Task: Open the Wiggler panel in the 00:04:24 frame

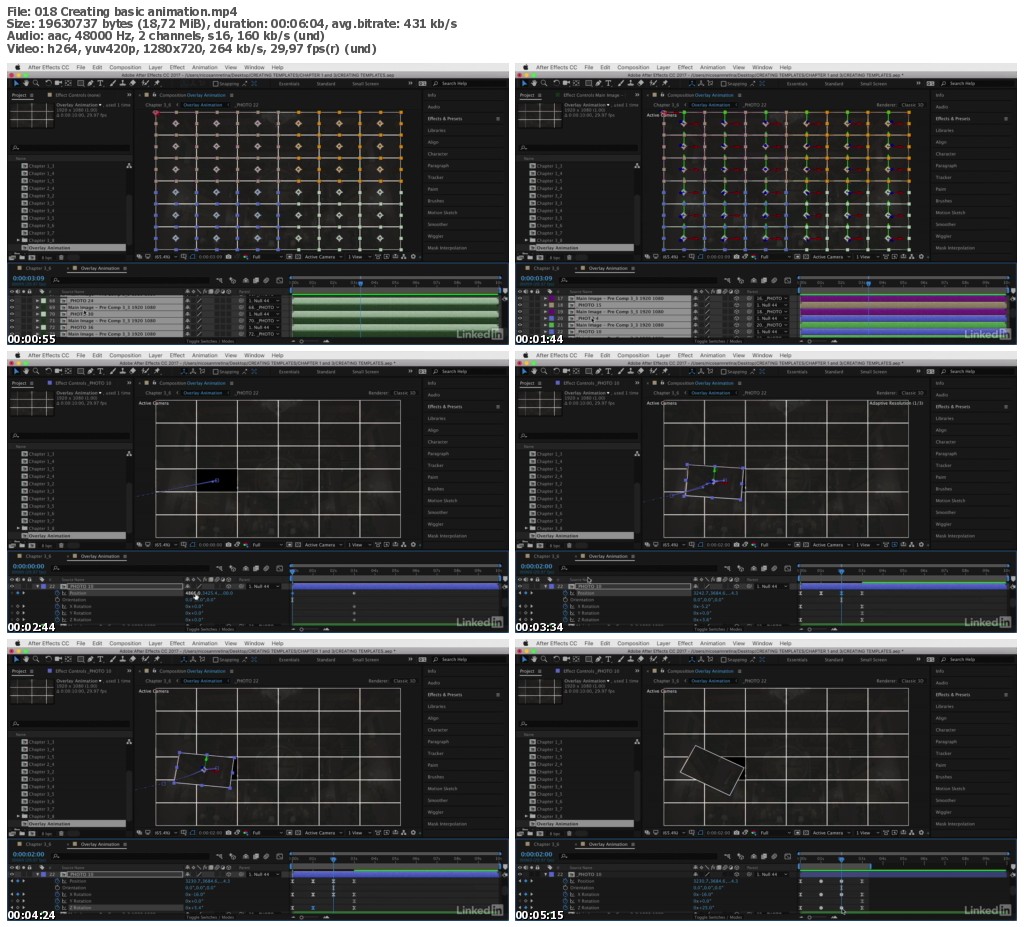Action: (436, 813)
